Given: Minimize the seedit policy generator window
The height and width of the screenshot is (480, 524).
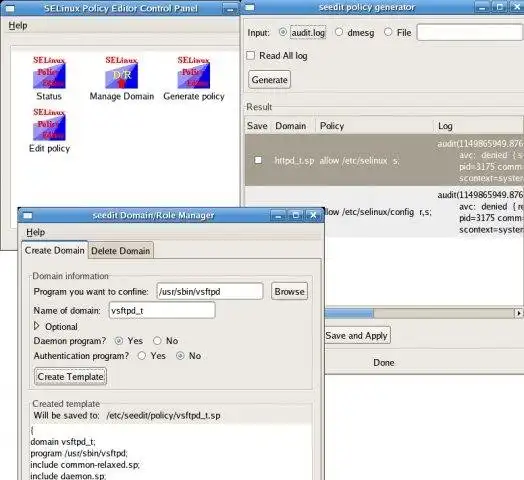Looking at the screenshot, I should coord(482,7).
